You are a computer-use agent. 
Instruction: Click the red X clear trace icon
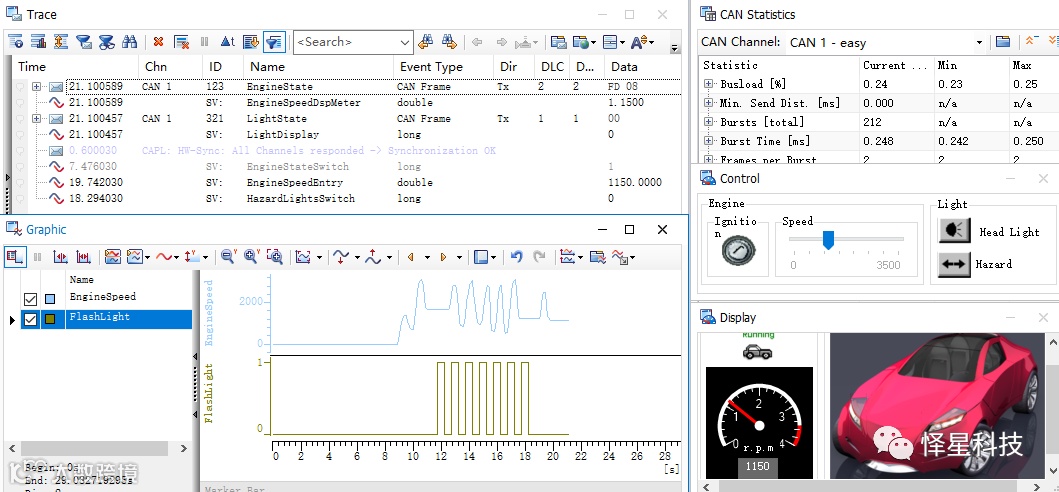pos(158,42)
